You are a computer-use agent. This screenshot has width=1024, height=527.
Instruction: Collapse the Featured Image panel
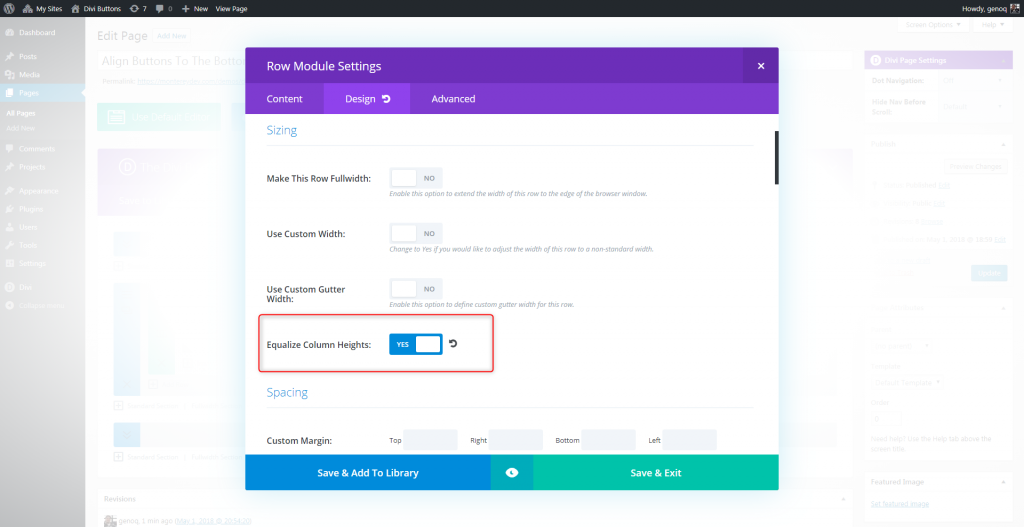(1003, 482)
